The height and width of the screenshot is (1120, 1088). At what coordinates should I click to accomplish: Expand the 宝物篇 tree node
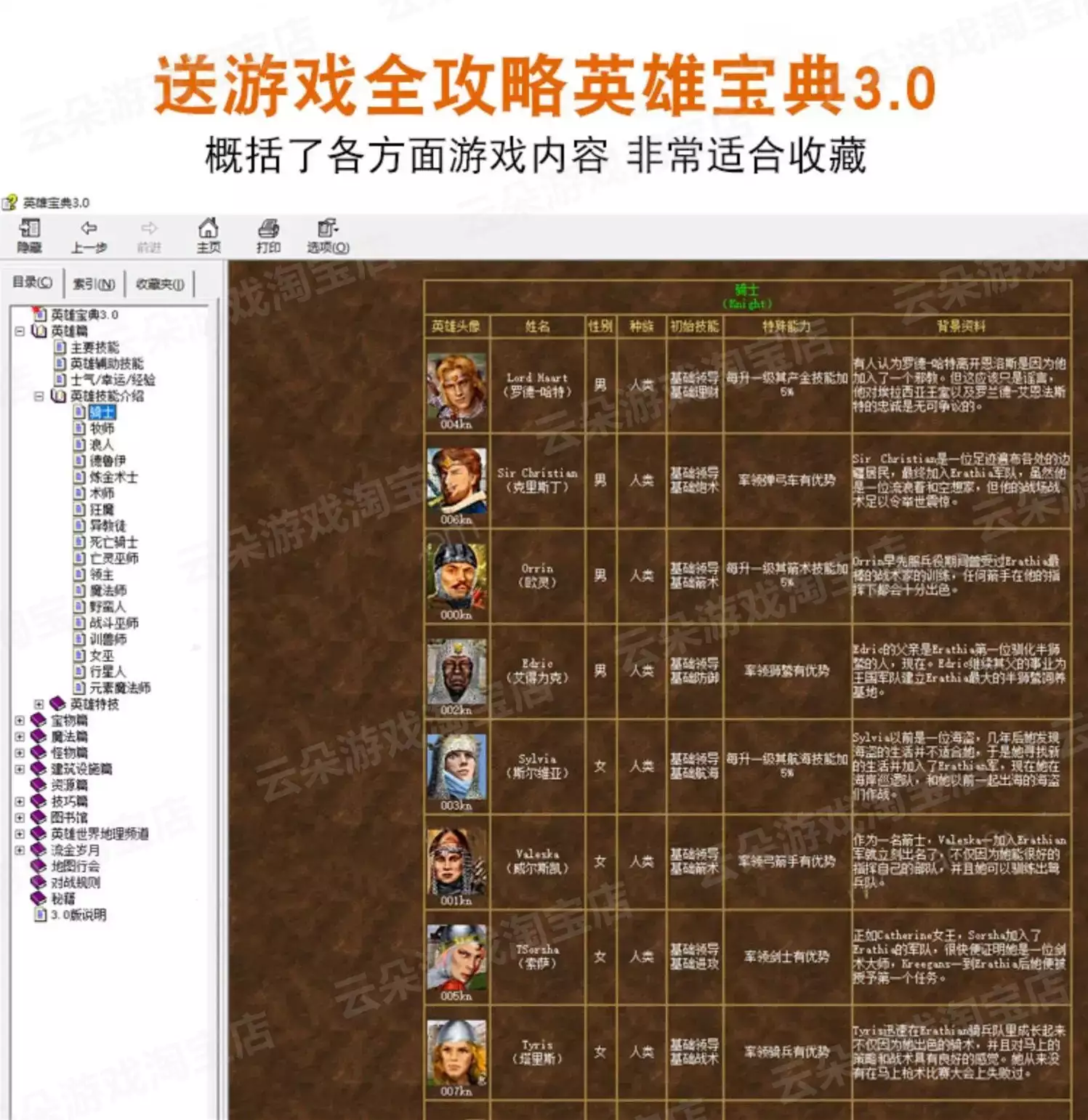point(20,721)
